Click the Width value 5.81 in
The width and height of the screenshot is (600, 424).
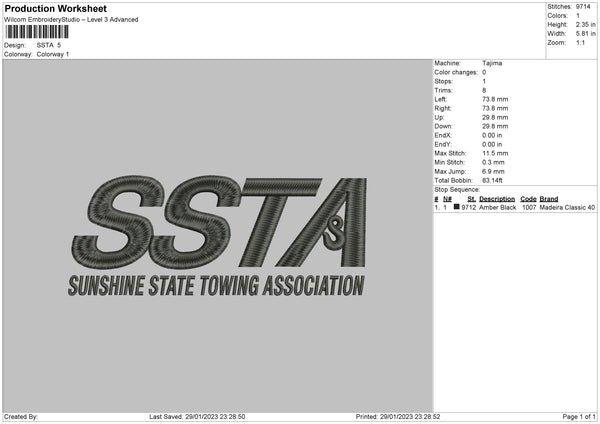pos(585,34)
